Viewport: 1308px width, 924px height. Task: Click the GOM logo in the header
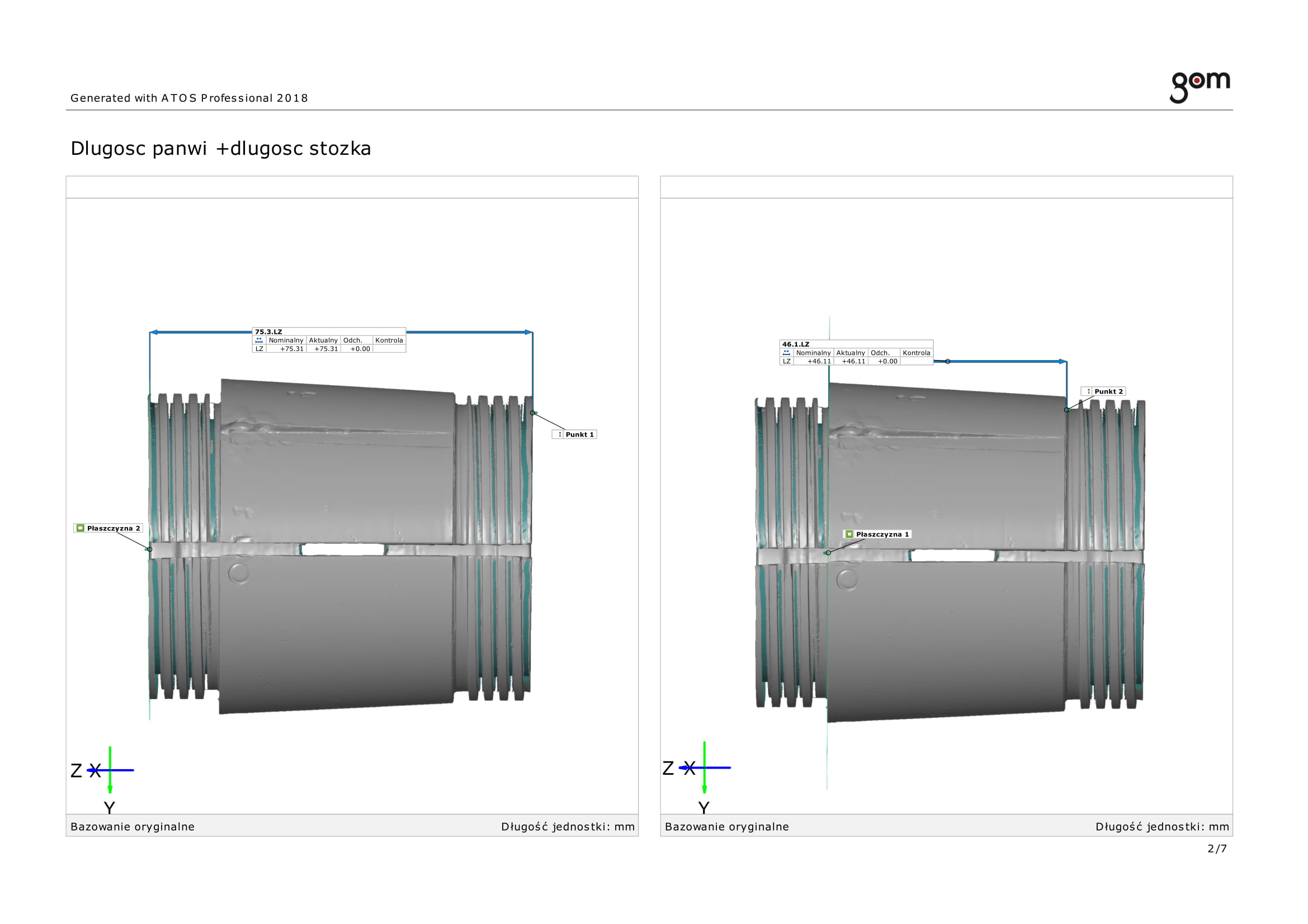click(1200, 87)
